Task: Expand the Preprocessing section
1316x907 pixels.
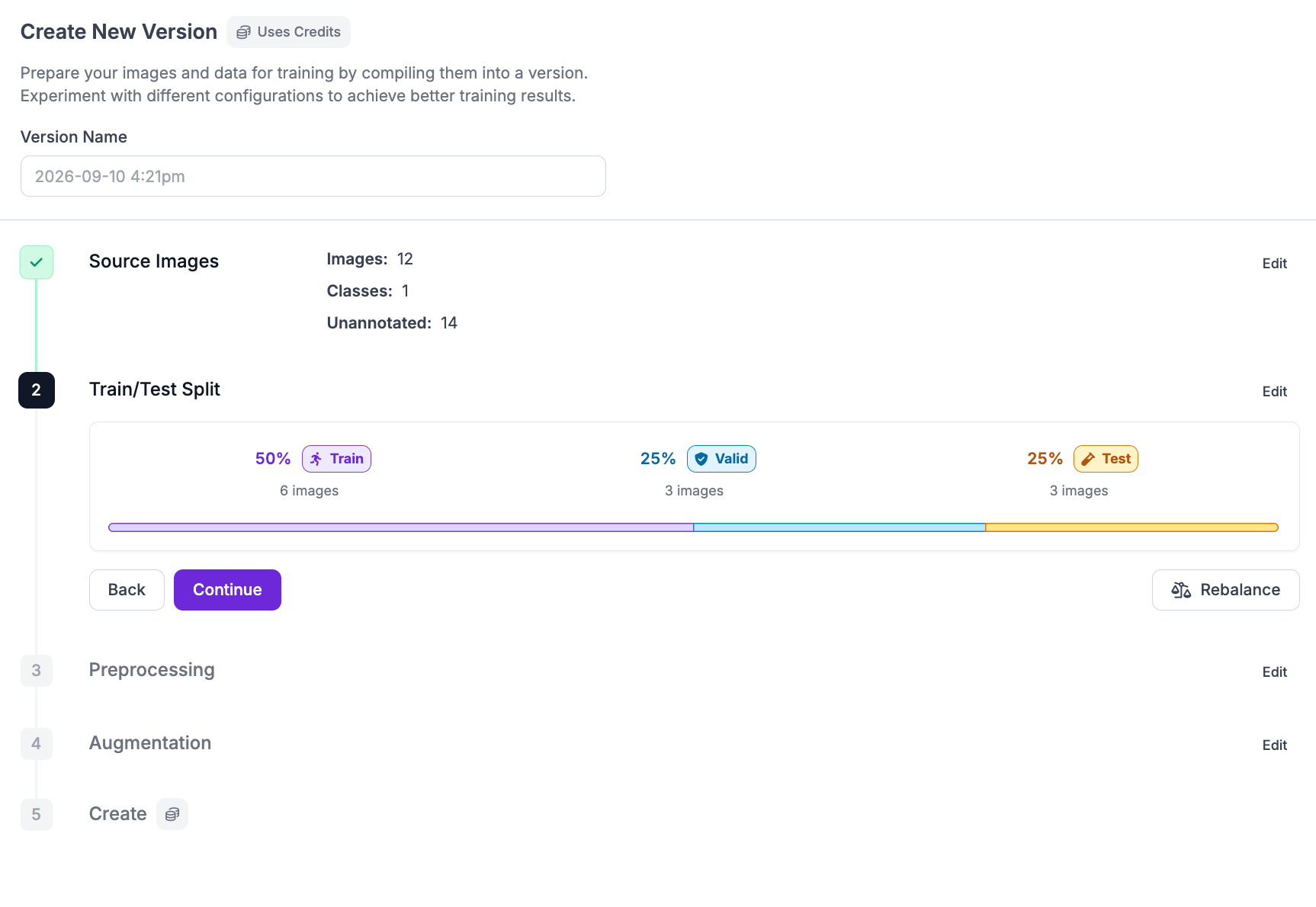Action: (152, 670)
